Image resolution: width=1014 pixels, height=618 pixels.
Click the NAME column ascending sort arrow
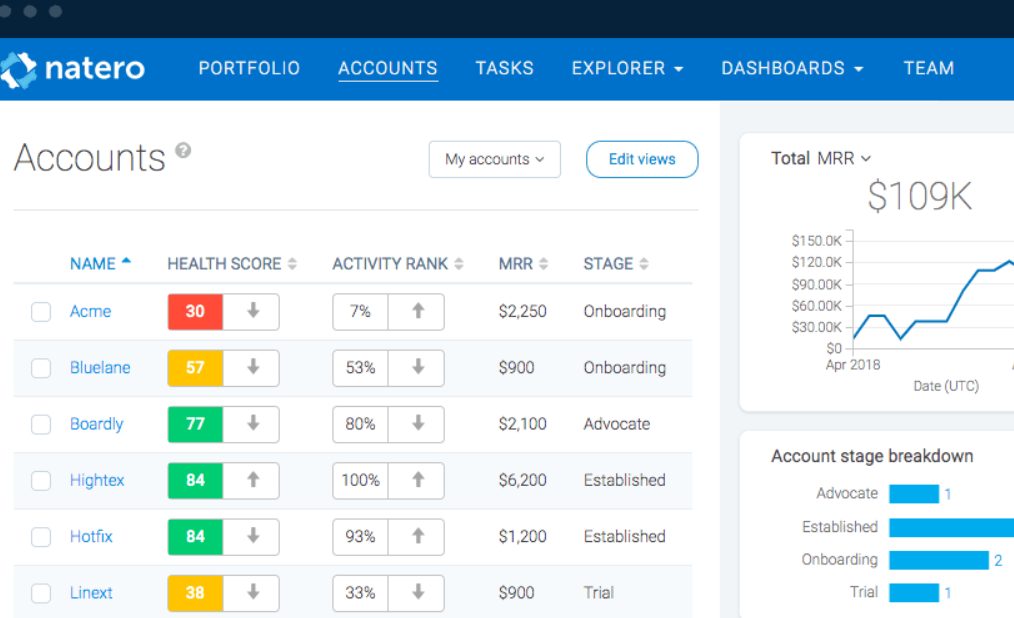click(x=126, y=261)
